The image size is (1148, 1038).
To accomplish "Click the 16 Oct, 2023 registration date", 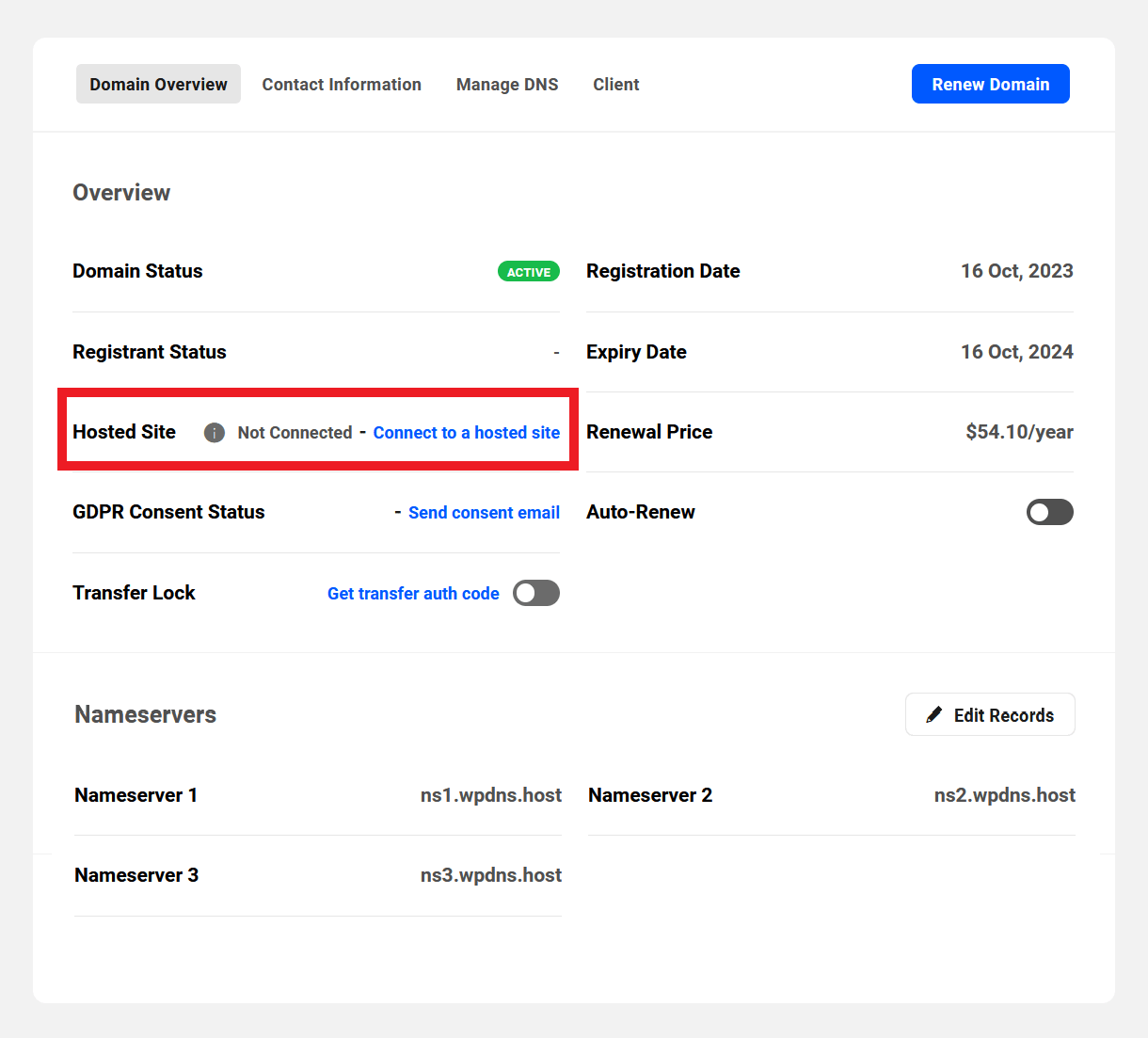I will (x=1017, y=271).
